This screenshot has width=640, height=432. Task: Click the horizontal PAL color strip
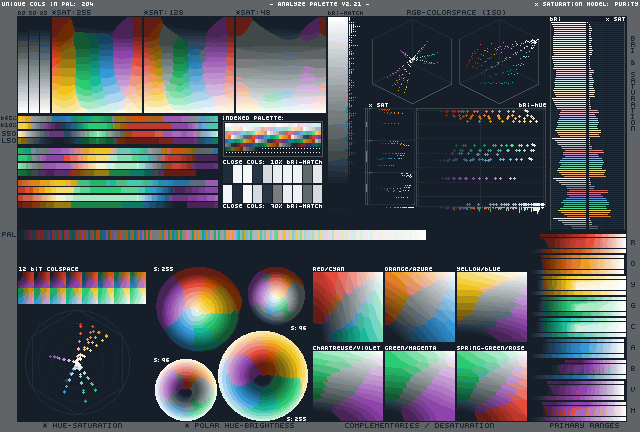click(222, 235)
